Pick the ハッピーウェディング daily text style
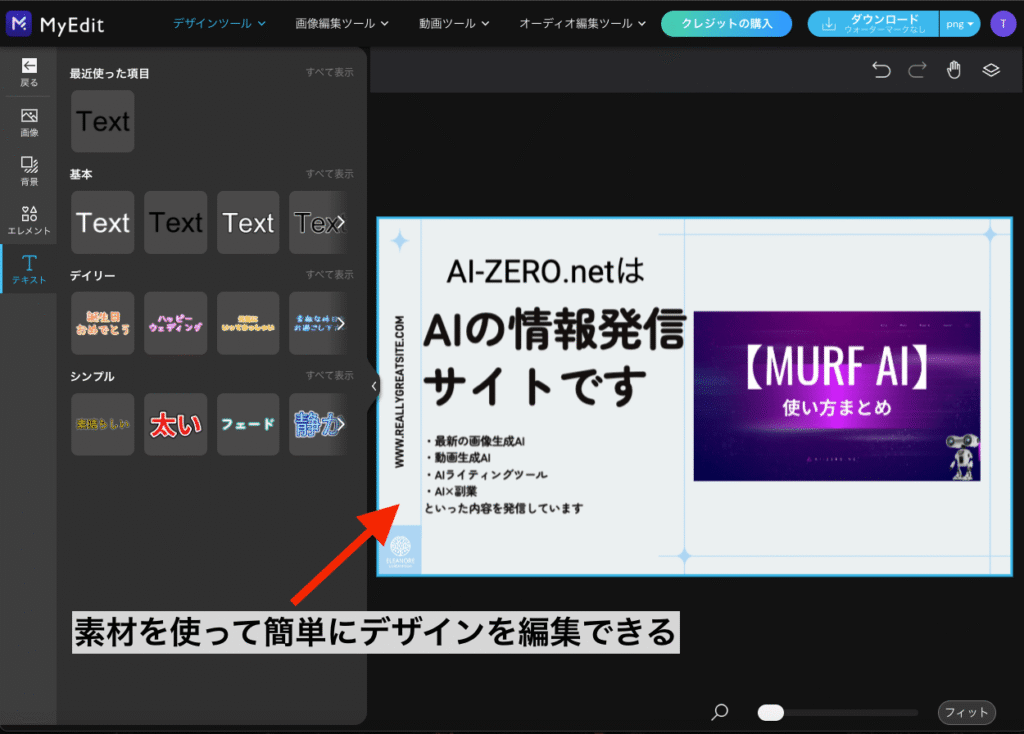The image size is (1024, 734). coord(176,323)
